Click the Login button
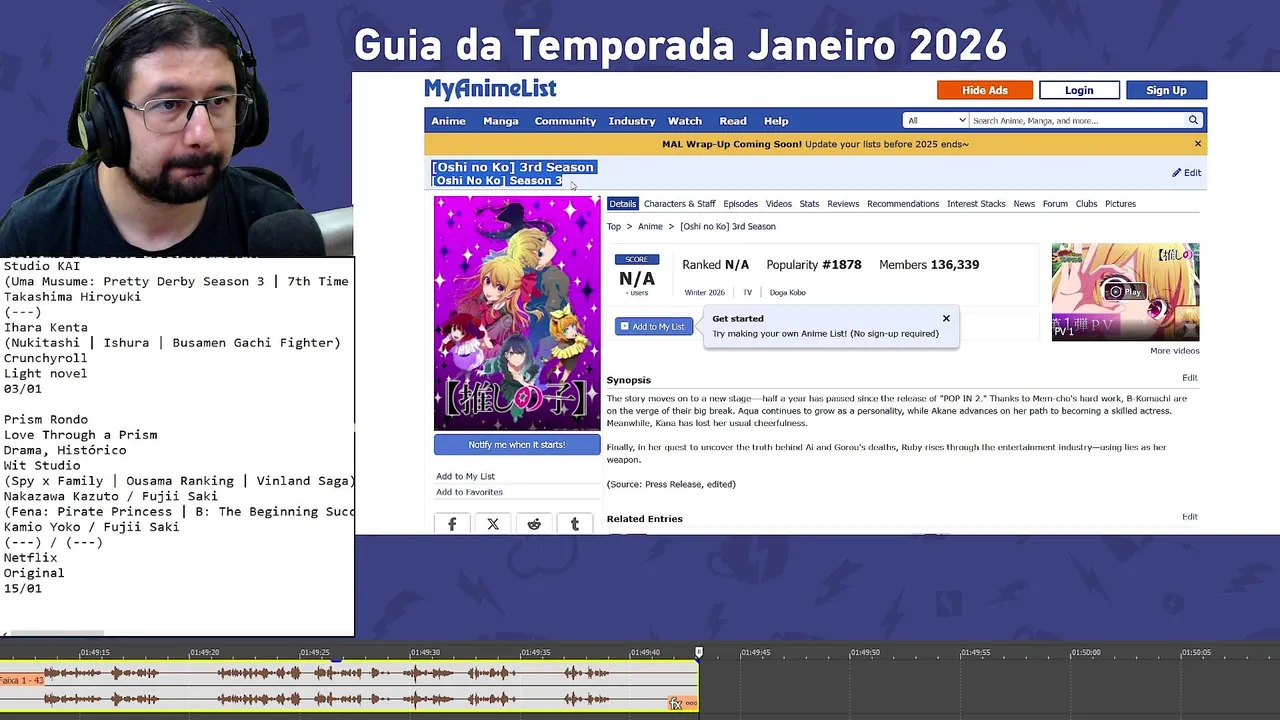The width and height of the screenshot is (1280, 720). 1079,90
